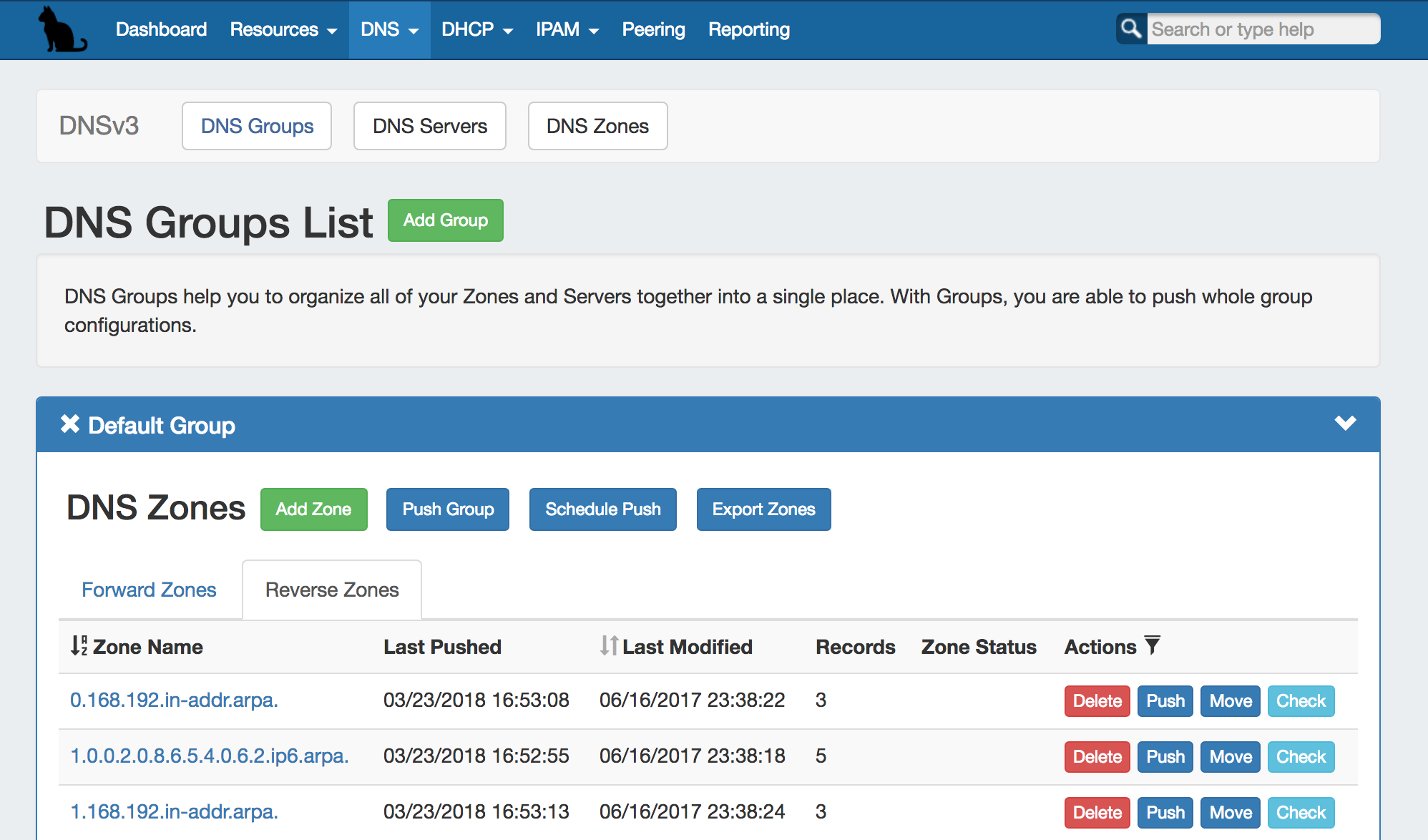Sort by Last Modified arrows icon
Screen dimensions: 1428x840
coord(609,645)
